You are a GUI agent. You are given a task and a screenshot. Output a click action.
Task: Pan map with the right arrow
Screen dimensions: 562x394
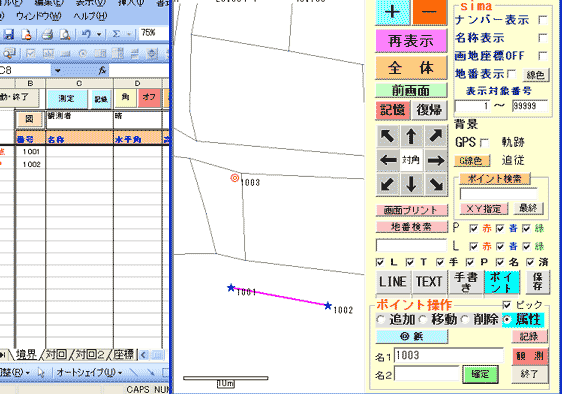tap(436, 160)
